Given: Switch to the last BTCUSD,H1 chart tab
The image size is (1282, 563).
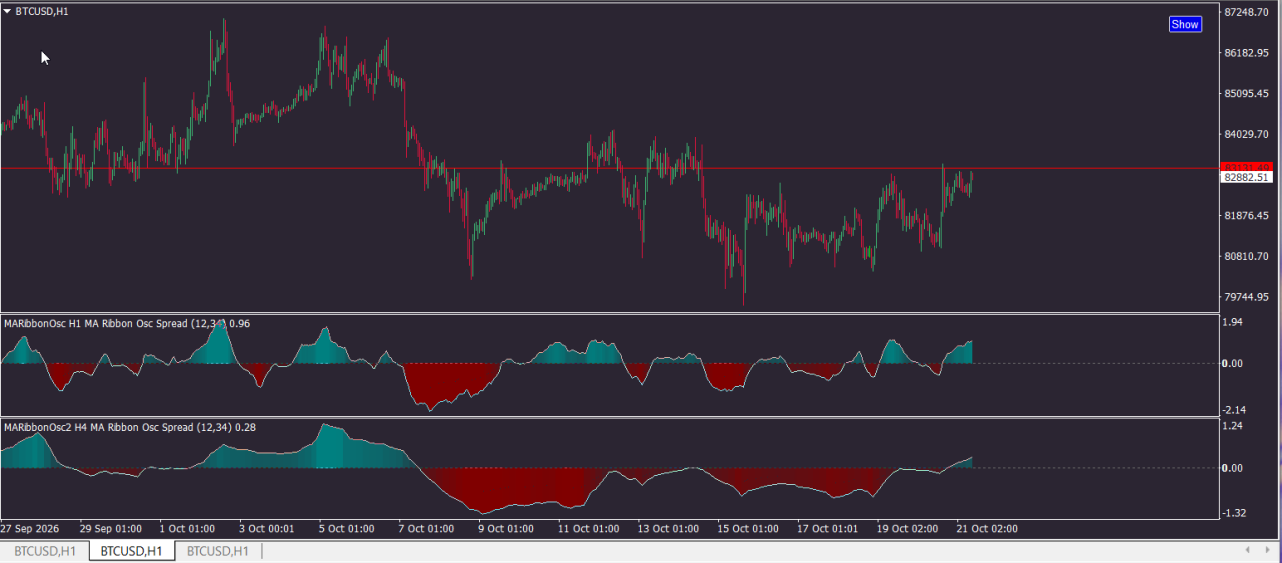Looking at the screenshot, I should pos(218,551).
